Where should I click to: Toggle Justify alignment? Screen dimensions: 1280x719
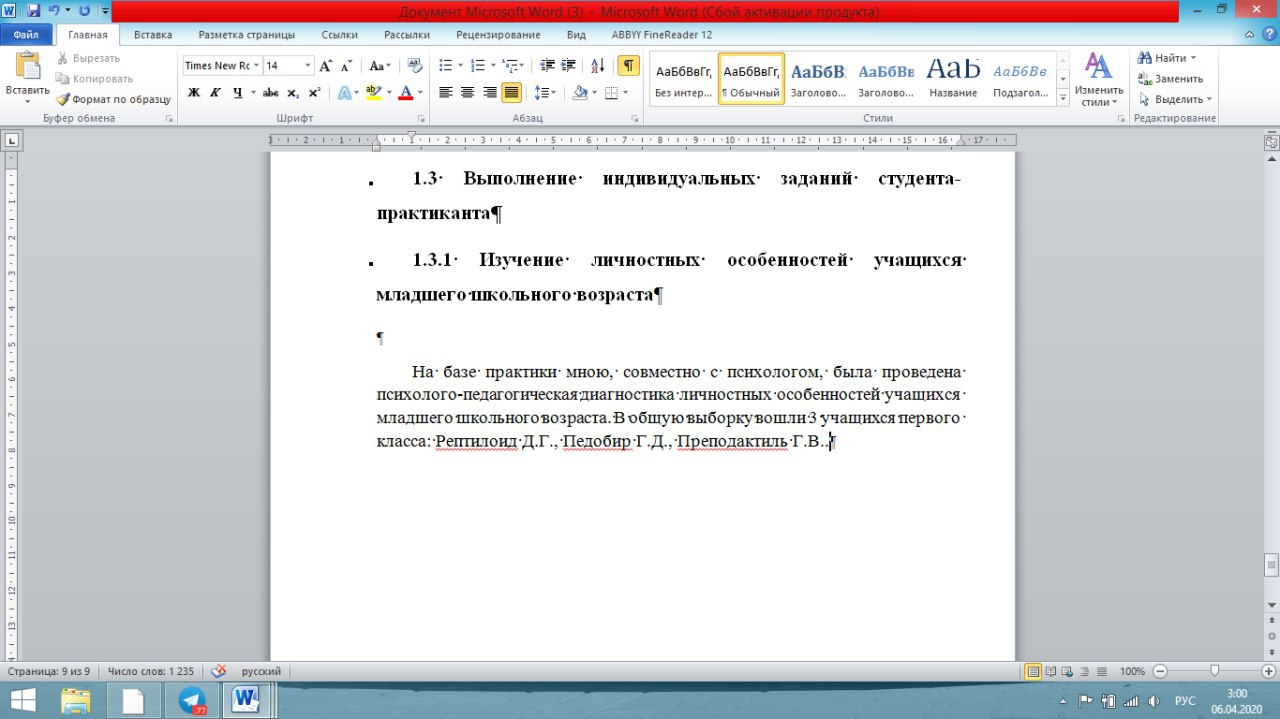[511, 93]
